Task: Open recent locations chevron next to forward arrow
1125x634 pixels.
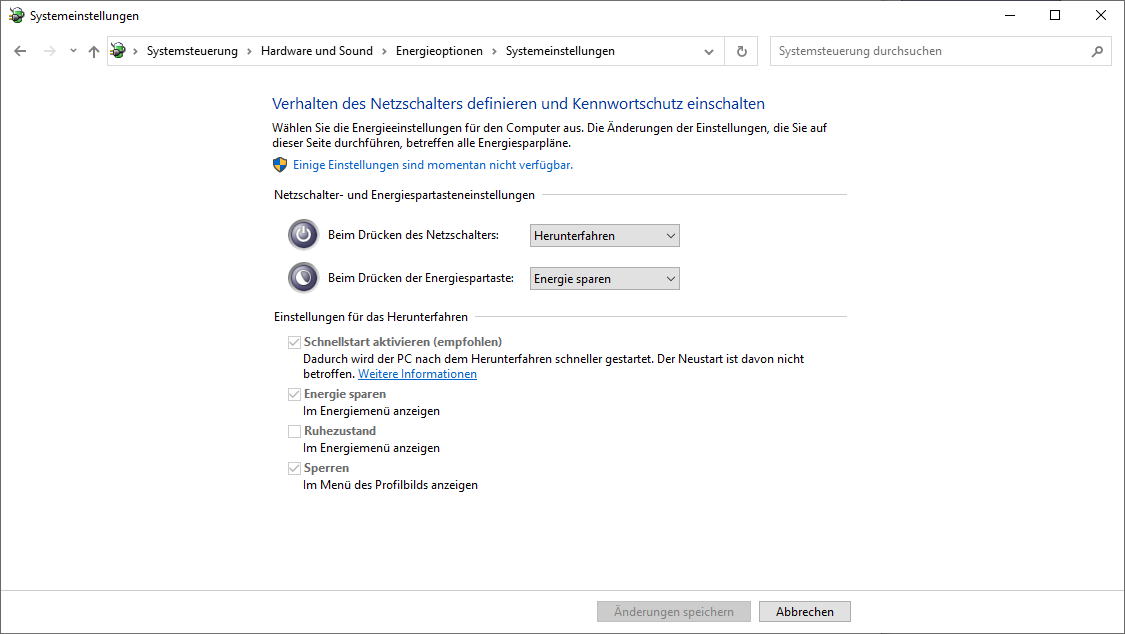Action: click(73, 51)
